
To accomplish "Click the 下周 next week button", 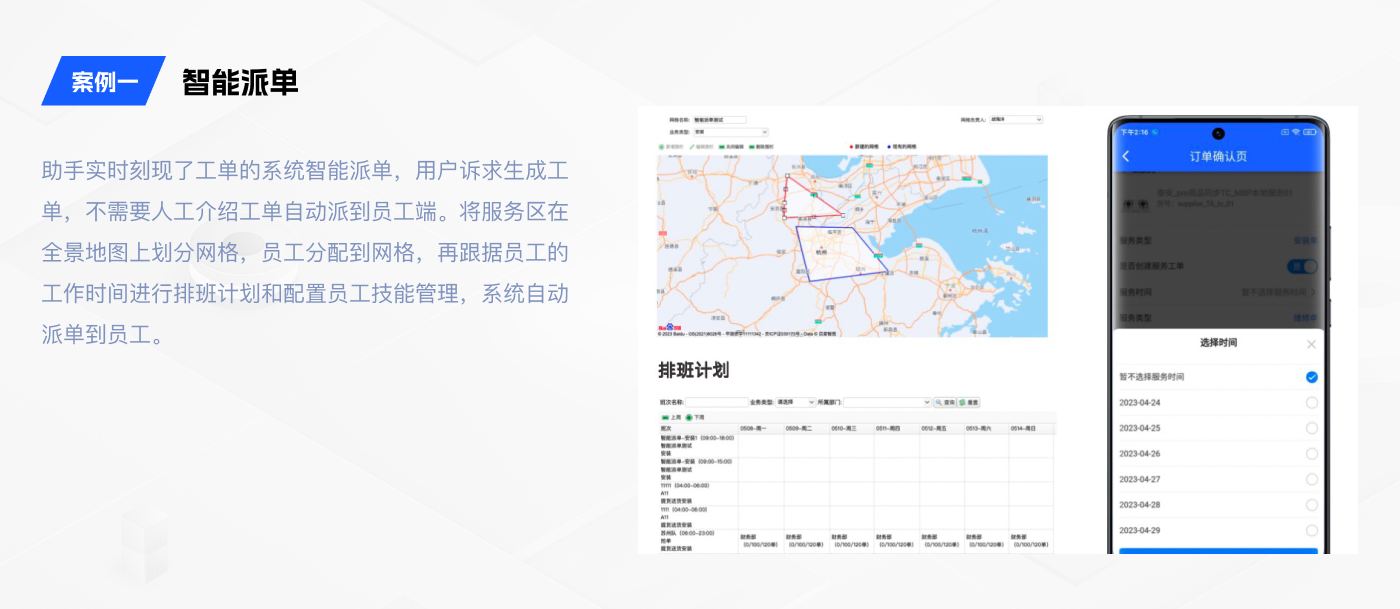I will point(695,417).
